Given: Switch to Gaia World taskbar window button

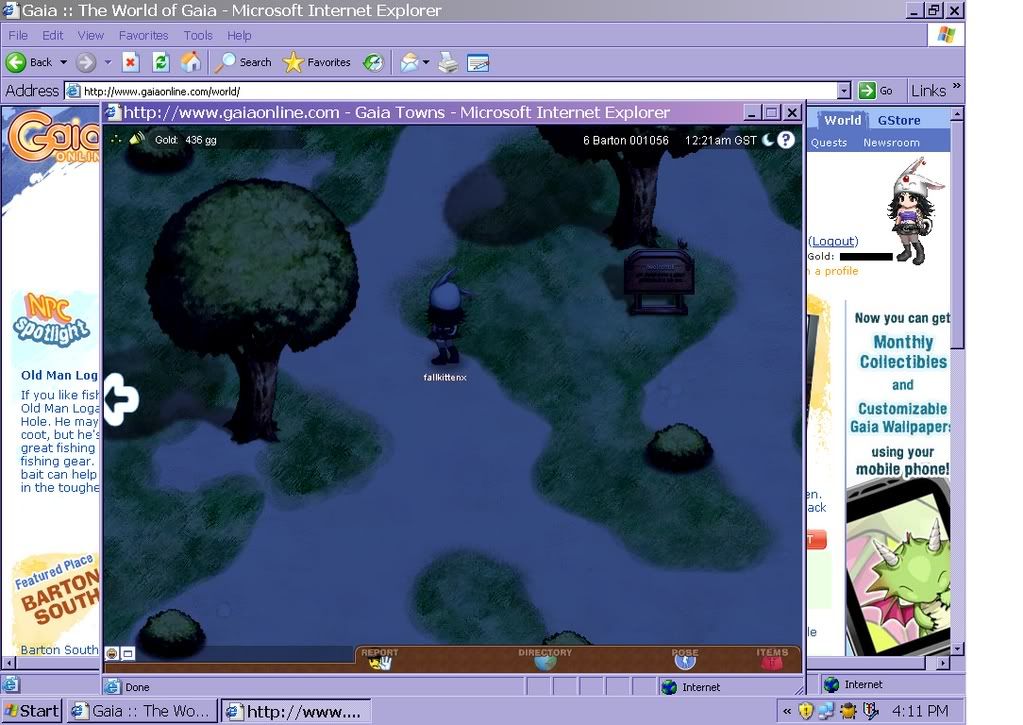Looking at the screenshot, I should point(142,711).
